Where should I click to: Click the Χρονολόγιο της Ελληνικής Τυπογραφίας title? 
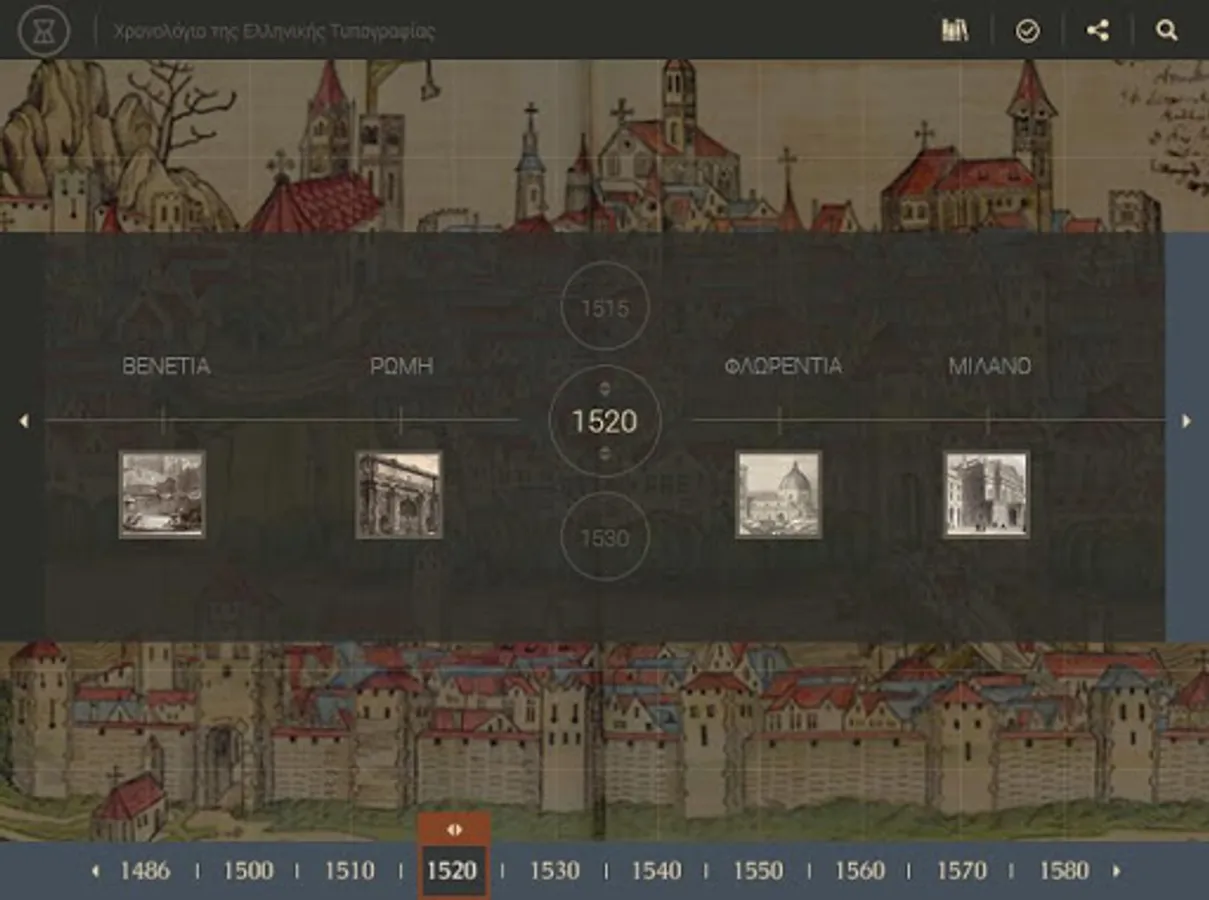point(274,31)
